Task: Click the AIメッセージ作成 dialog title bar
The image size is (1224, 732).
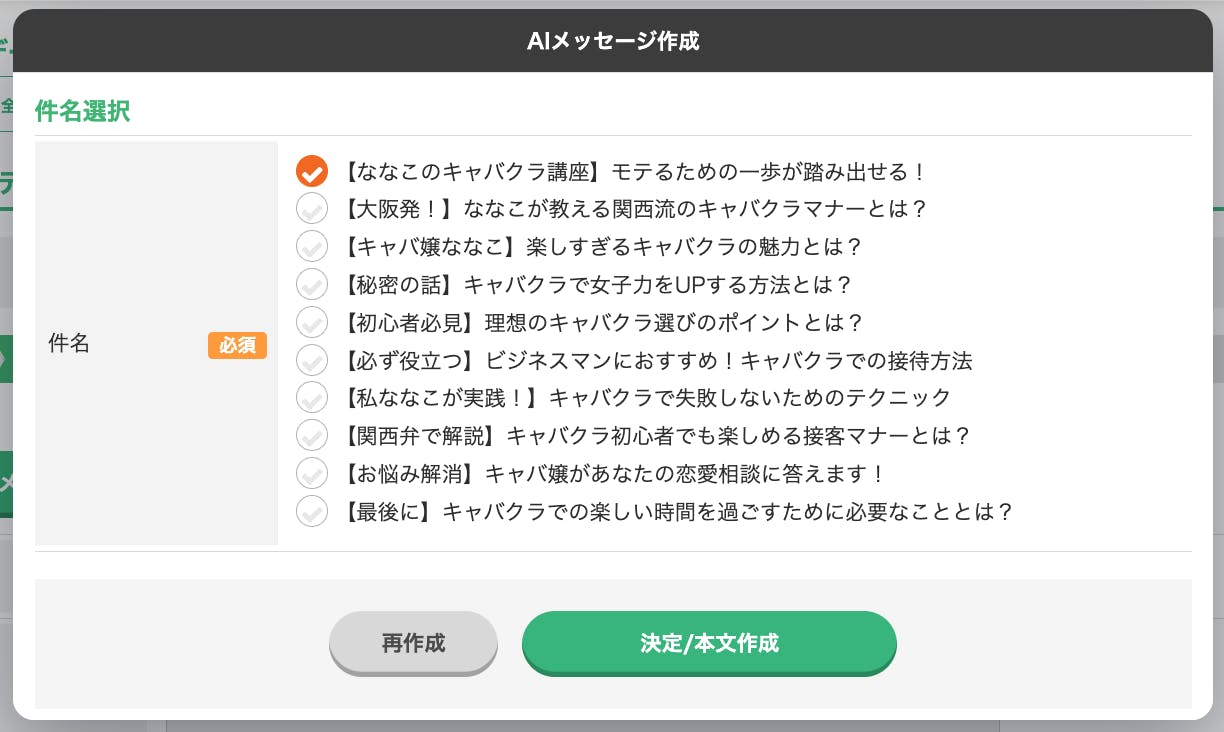Action: click(x=612, y=41)
